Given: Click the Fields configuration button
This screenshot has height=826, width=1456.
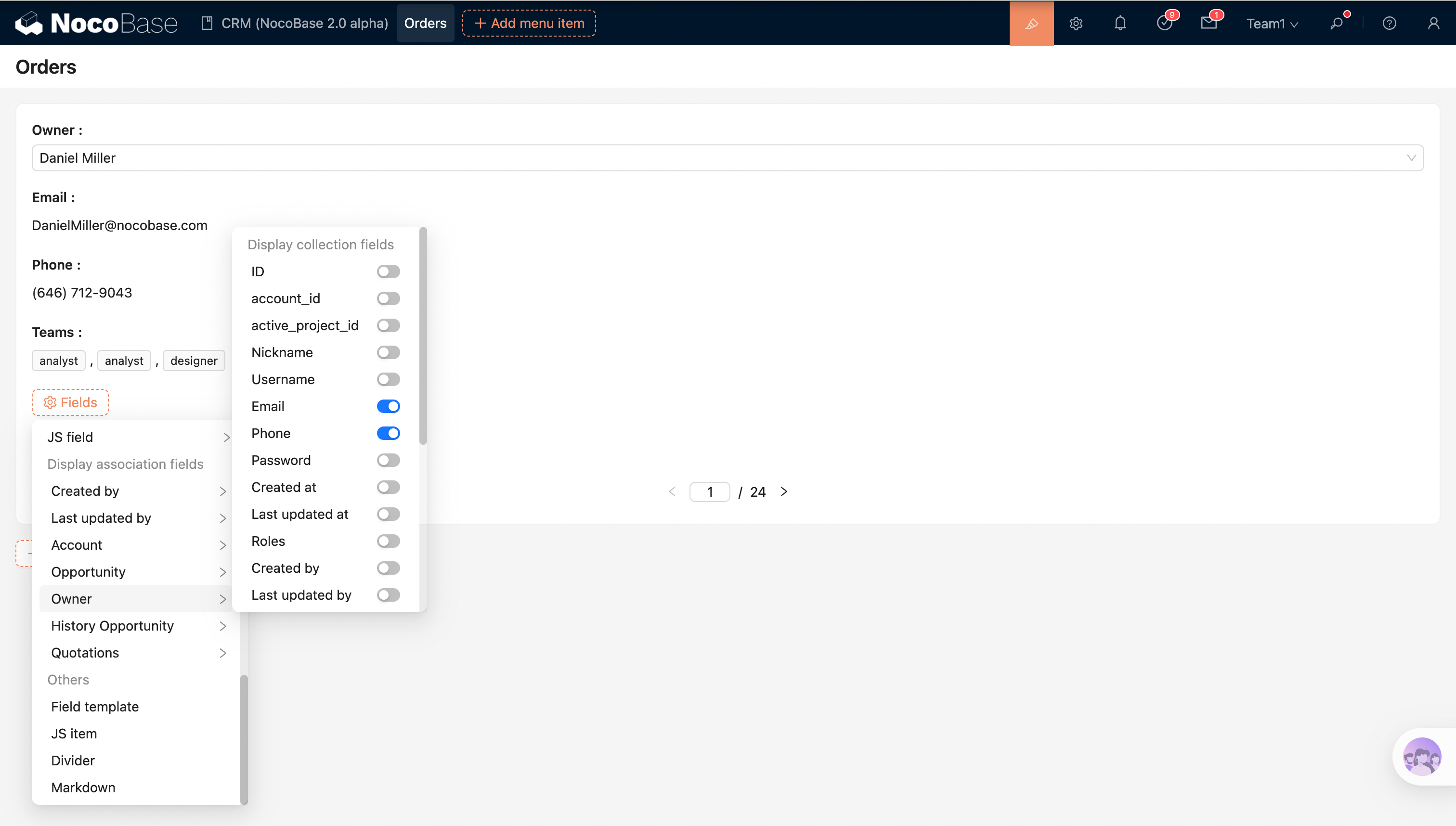Looking at the screenshot, I should pos(70,402).
